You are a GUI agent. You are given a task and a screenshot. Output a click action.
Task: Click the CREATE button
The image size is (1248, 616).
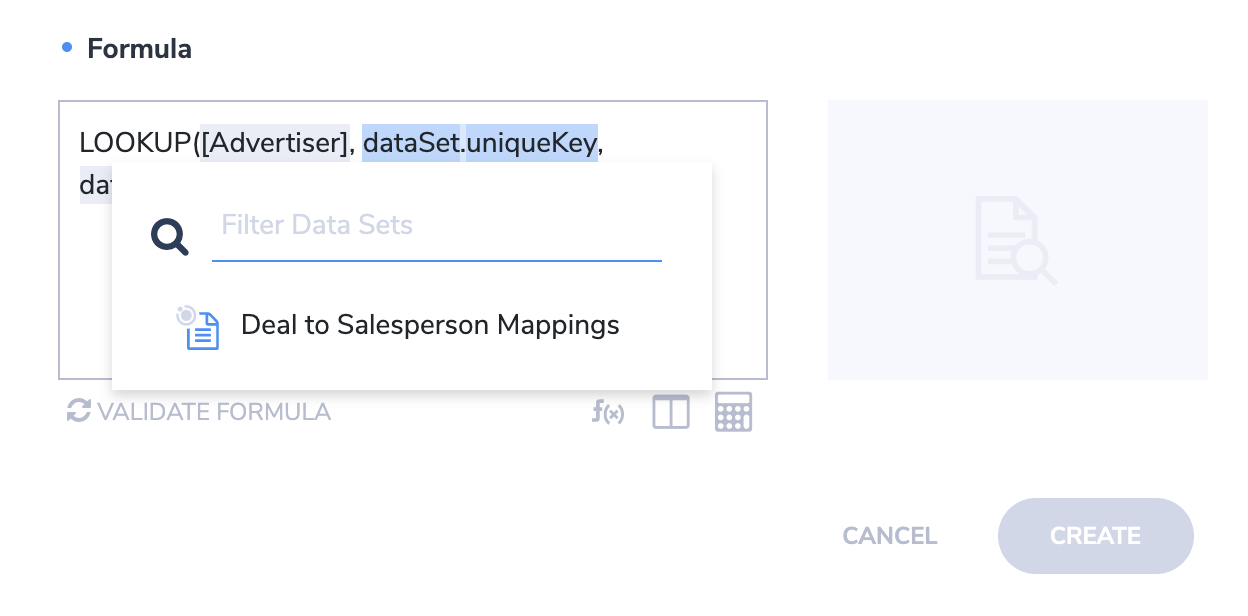(1096, 536)
